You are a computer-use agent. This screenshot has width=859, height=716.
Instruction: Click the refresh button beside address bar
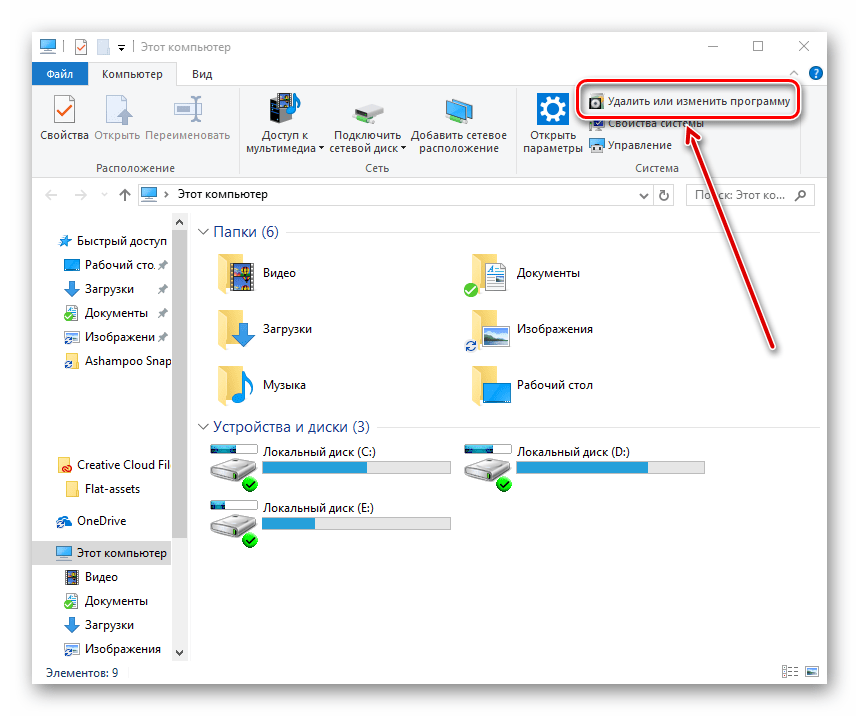(665, 195)
